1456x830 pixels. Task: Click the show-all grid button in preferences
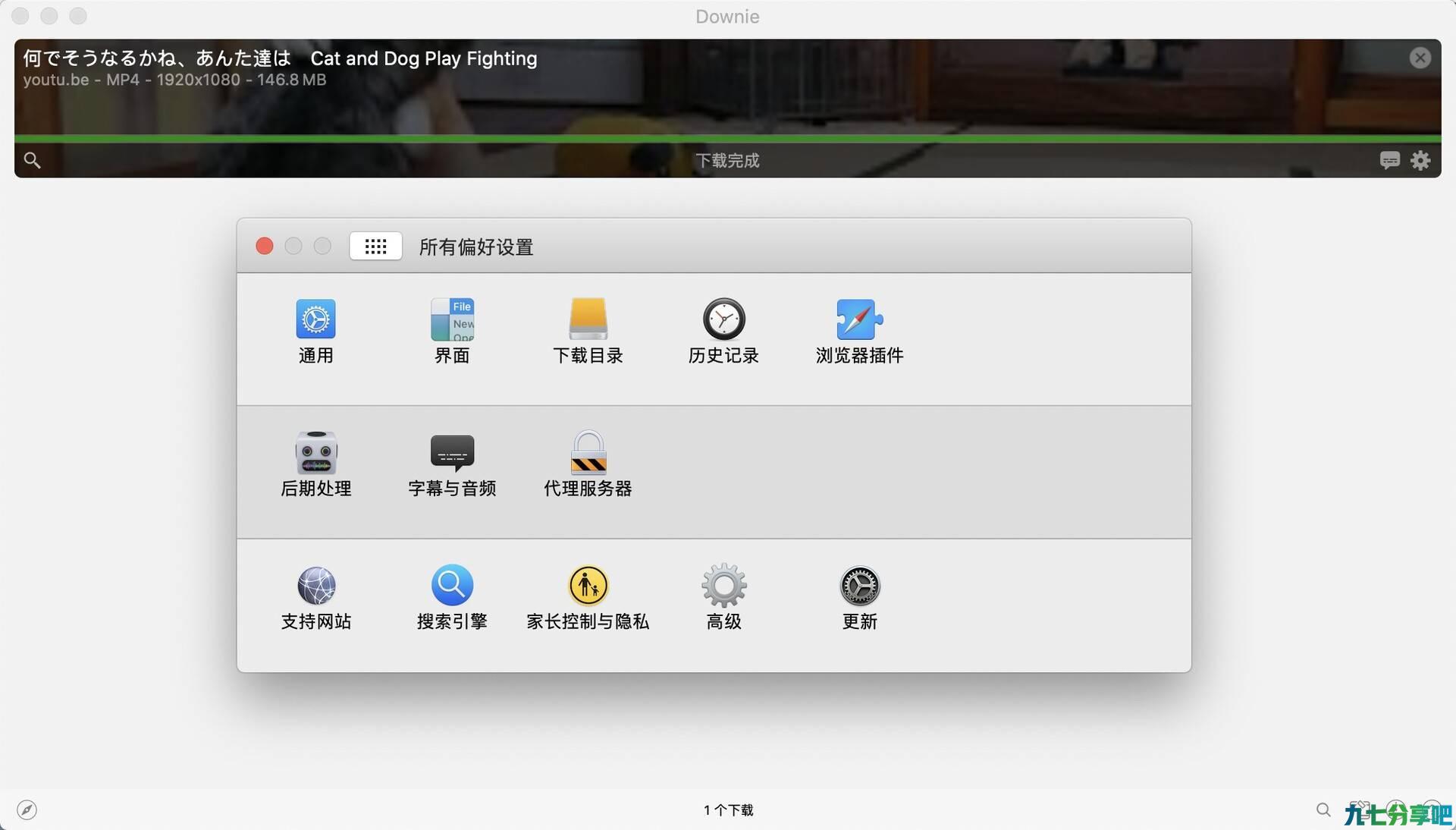[x=375, y=246]
